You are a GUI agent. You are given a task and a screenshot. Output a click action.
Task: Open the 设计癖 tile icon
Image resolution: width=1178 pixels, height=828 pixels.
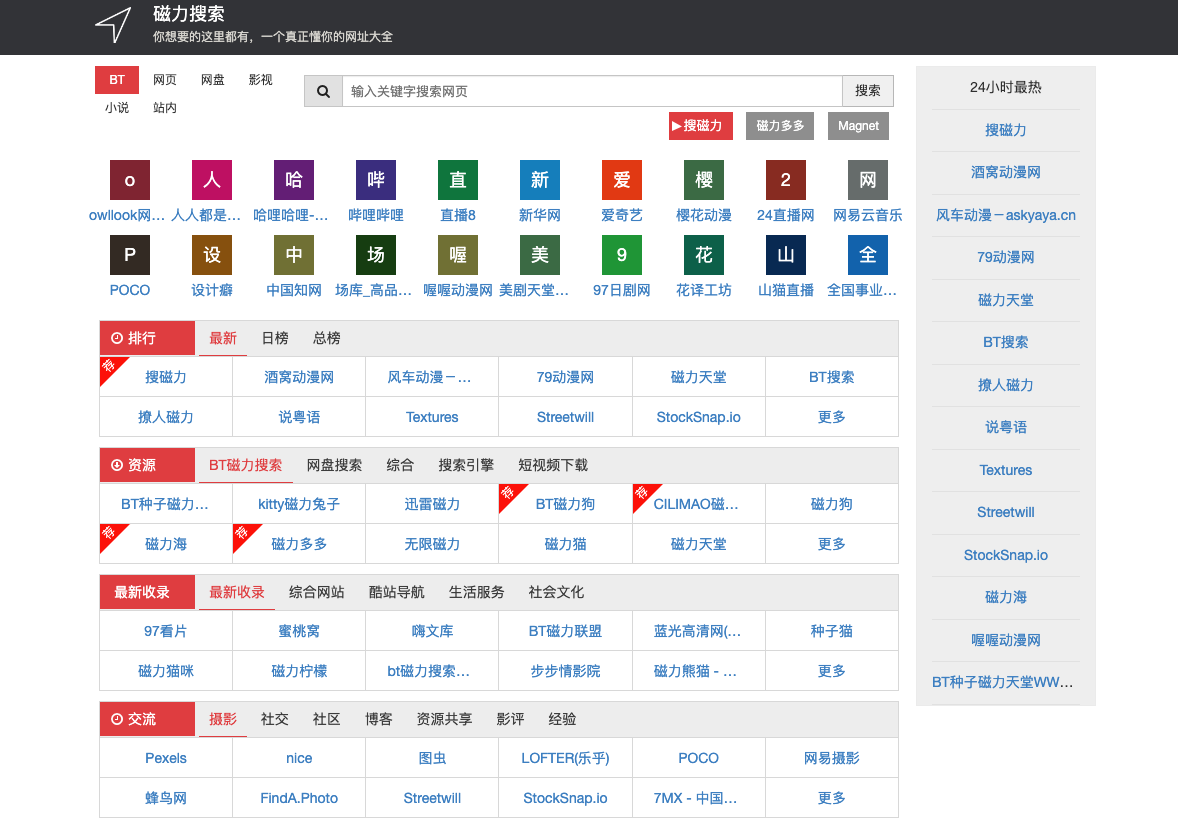212,255
